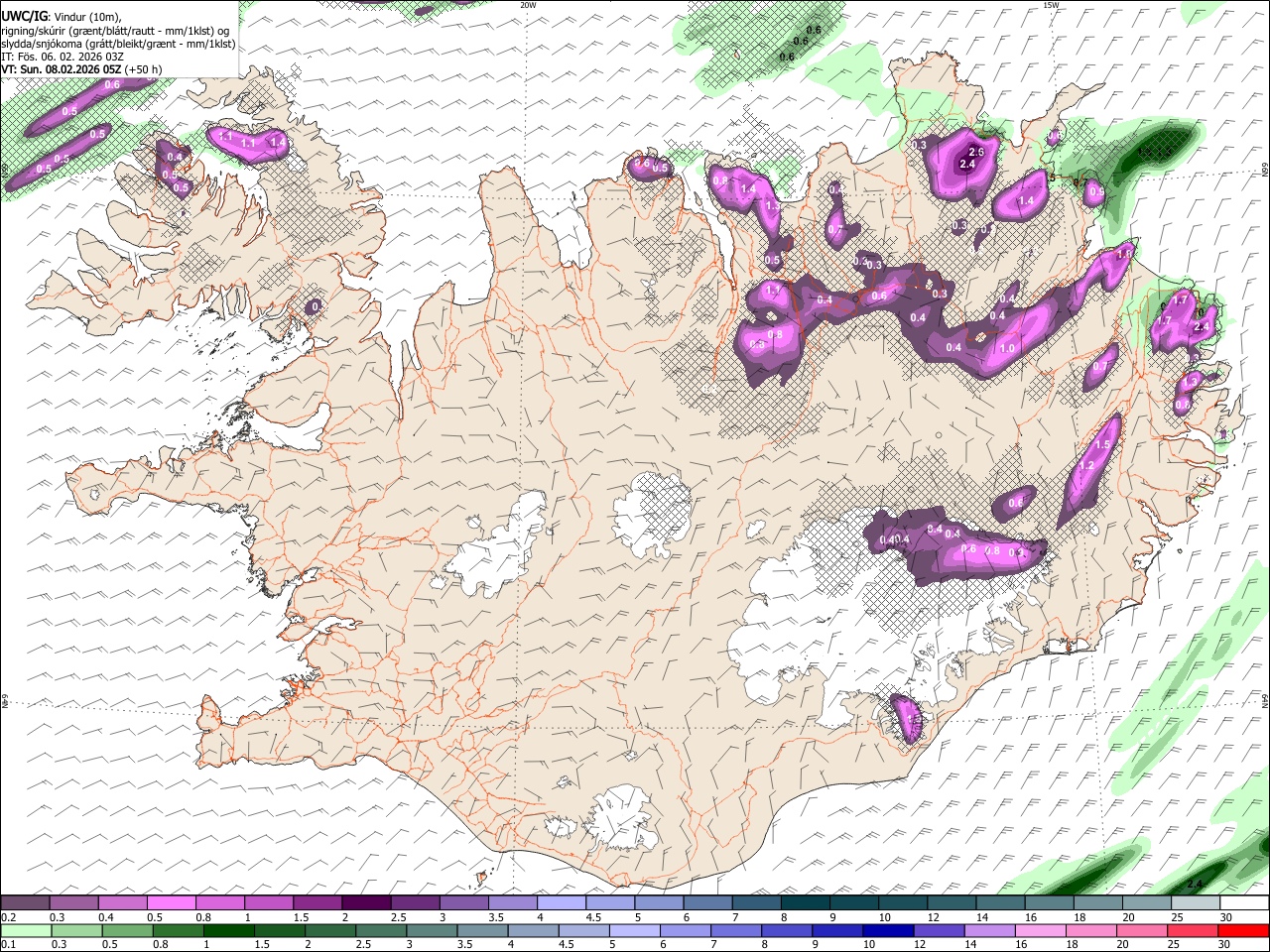Viewport: 1270px width, 952px height.
Task: Select bright pink snow swatch between 0.5 and 0.8
Action: click(x=171, y=903)
